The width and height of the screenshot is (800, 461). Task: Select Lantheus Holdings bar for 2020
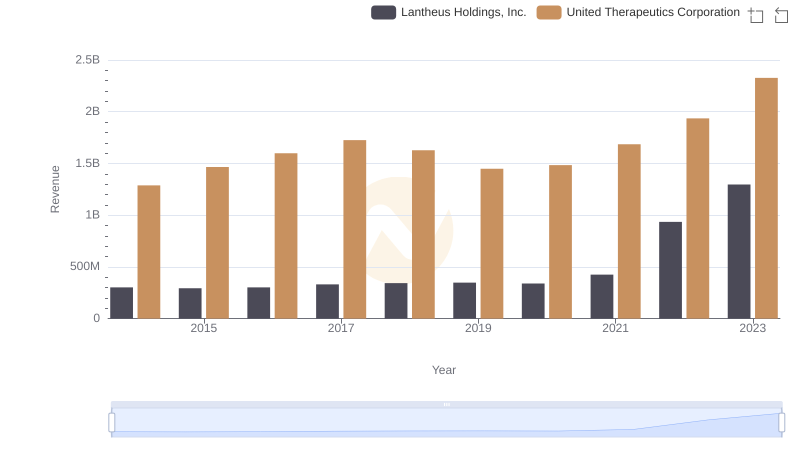click(x=533, y=301)
